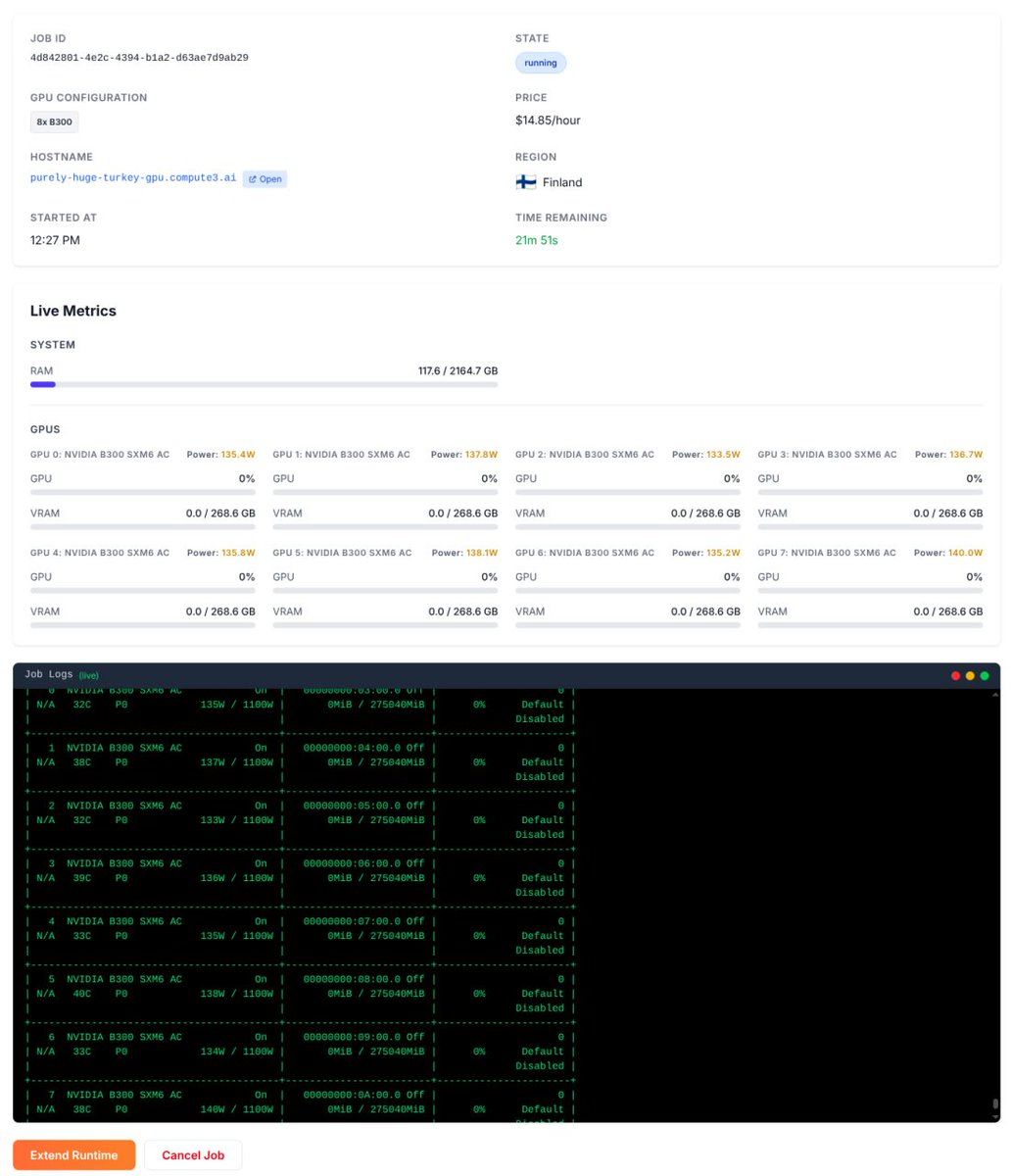Click GPU 6 power reading 135.2W
This screenshot has height=1176, width=1012.
coord(723,553)
